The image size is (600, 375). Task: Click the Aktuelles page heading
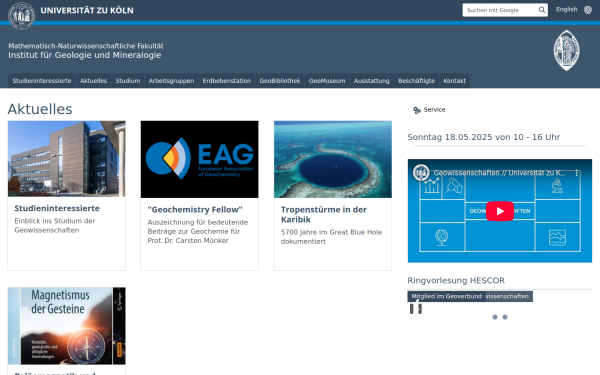coord(40,109)
